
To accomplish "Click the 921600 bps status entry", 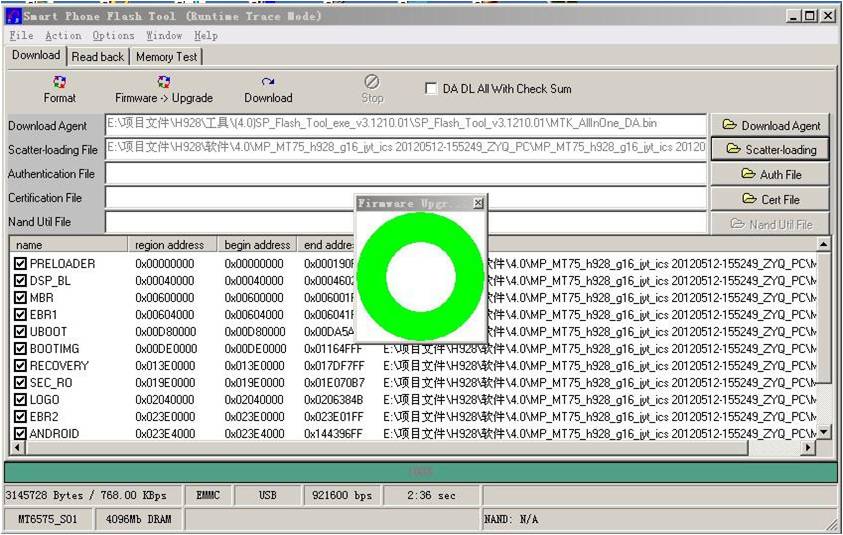I will pos(342,495).
